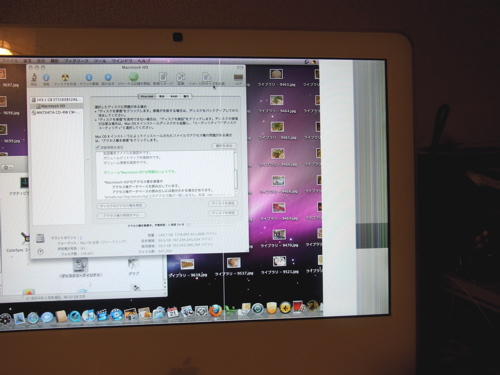Switch to the RAID tab

(174, 96)
